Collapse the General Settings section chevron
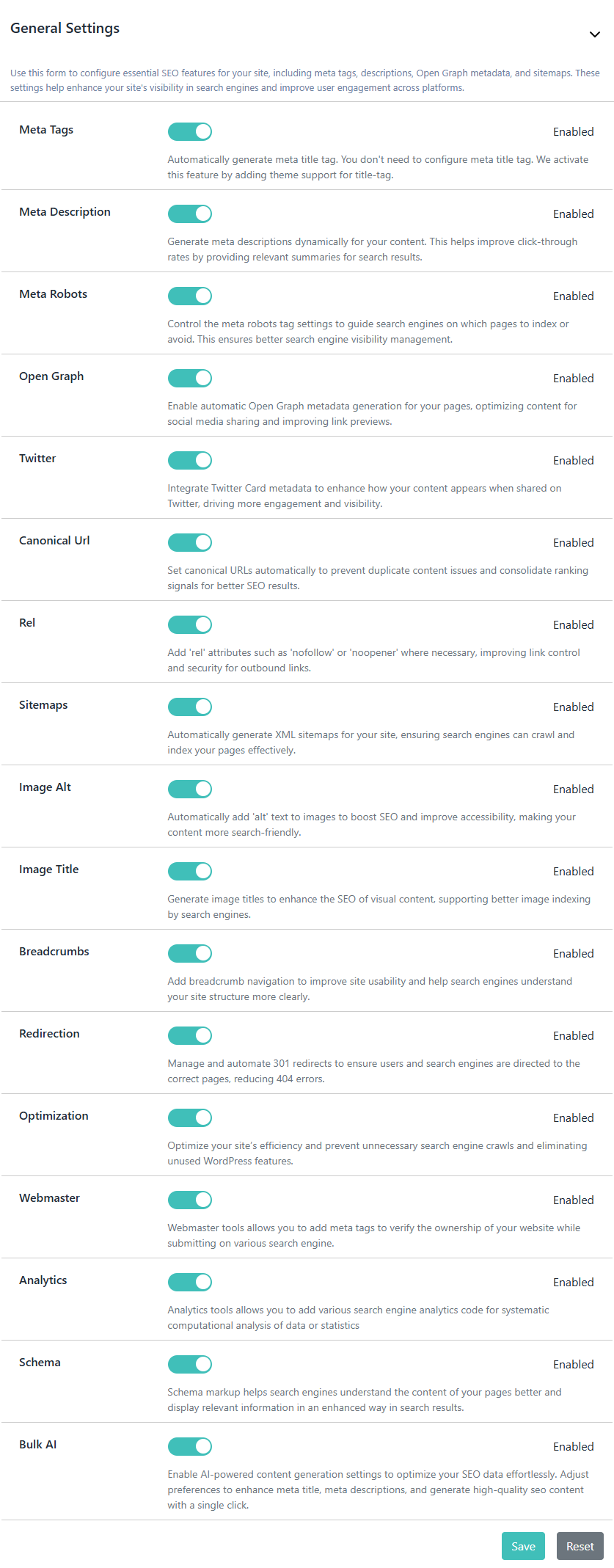The image size is (614, 1568). tap(595, 34)
